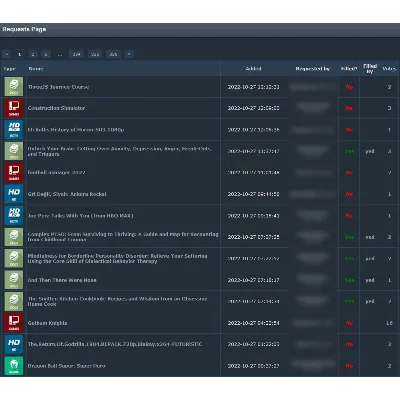Sort by the Name column header

tap(36, 69)
